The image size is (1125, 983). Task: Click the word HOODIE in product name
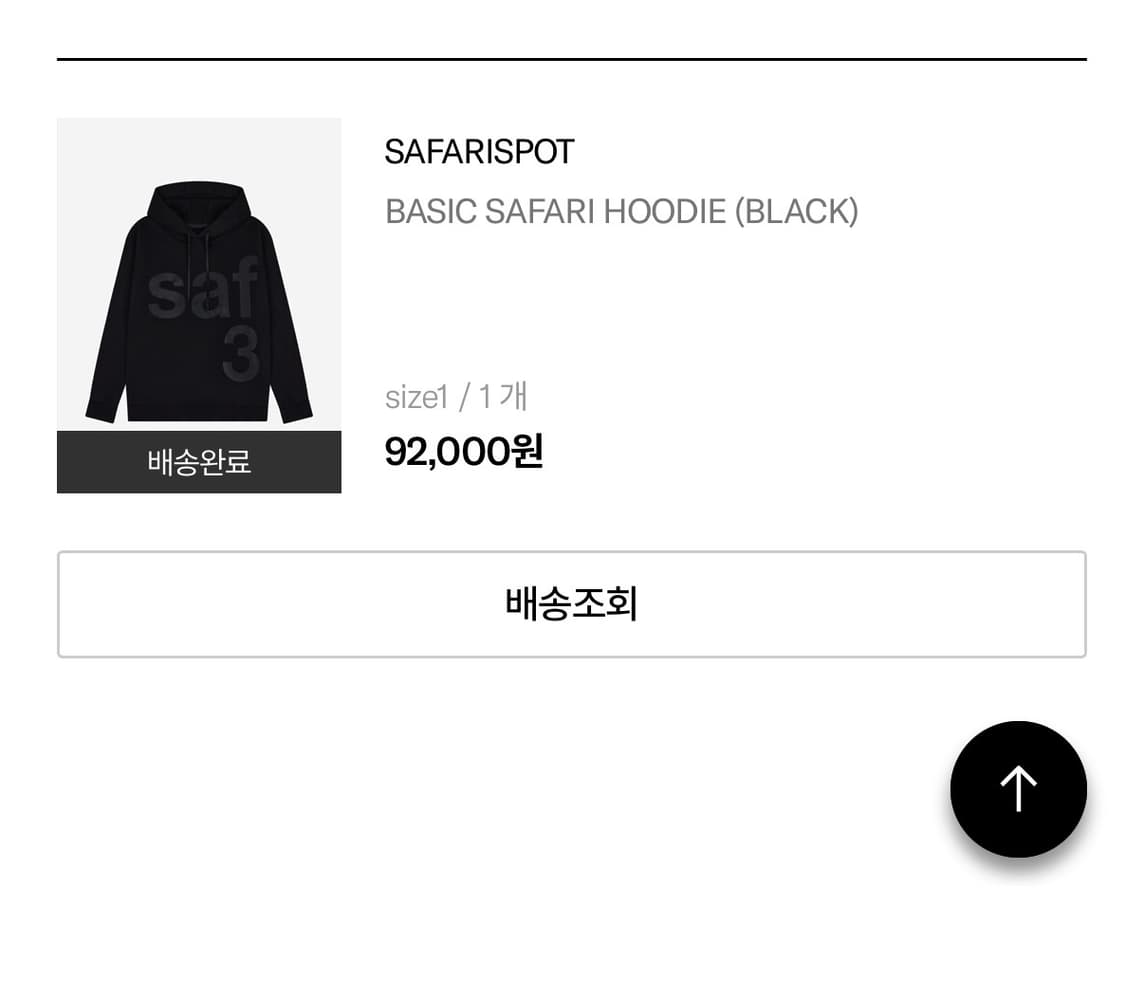(664, 212)
